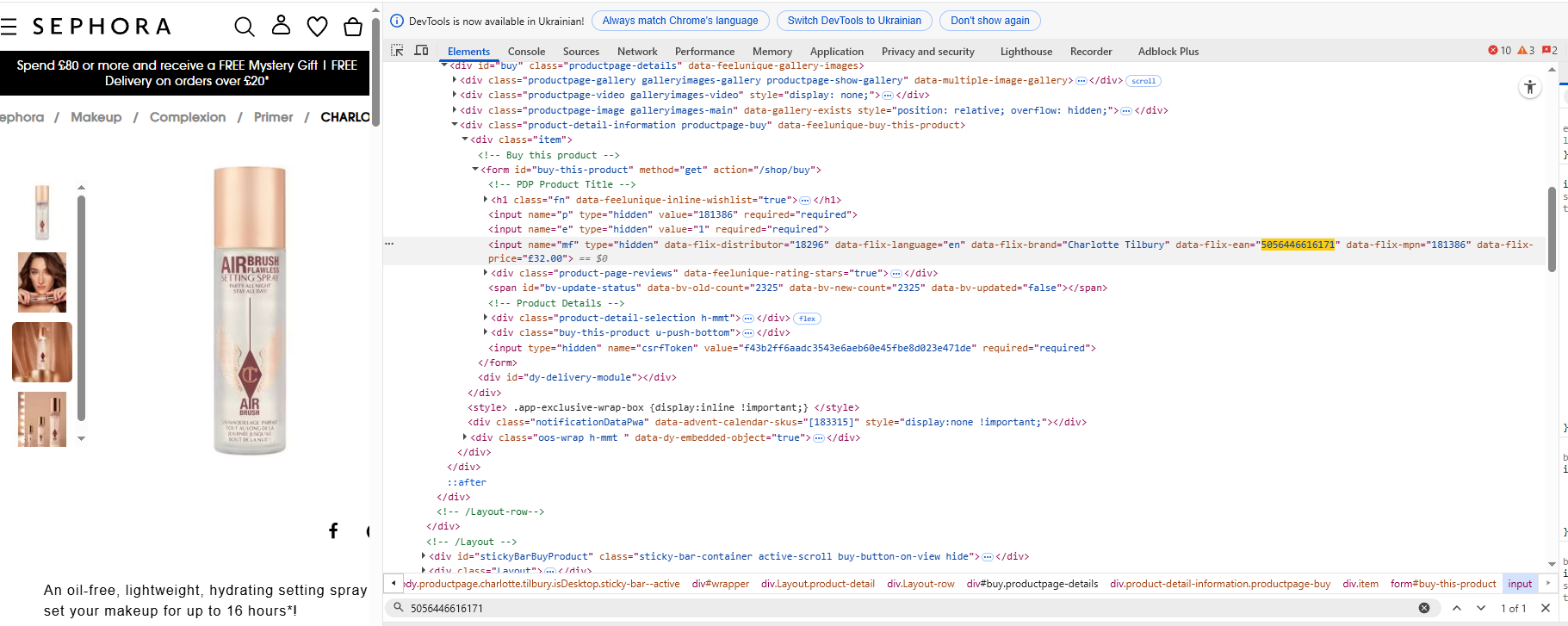Share product via Facebook icon
The width and height of the screenshot is (1568, 626).
(x=333, y=530)
